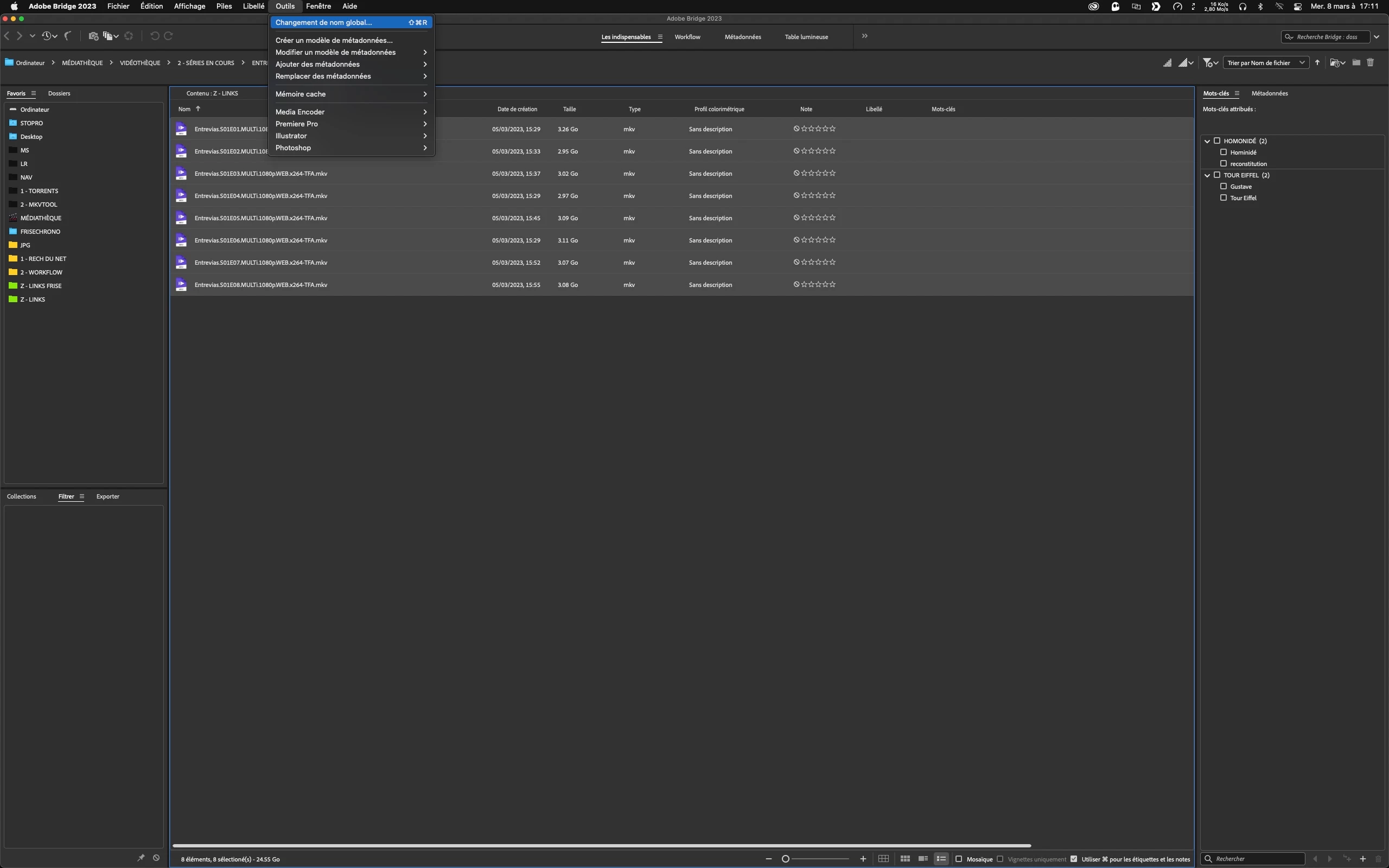Click the delete trash icon in path bar
This screenshot has height=868, width=1389.
[1371, 62]
